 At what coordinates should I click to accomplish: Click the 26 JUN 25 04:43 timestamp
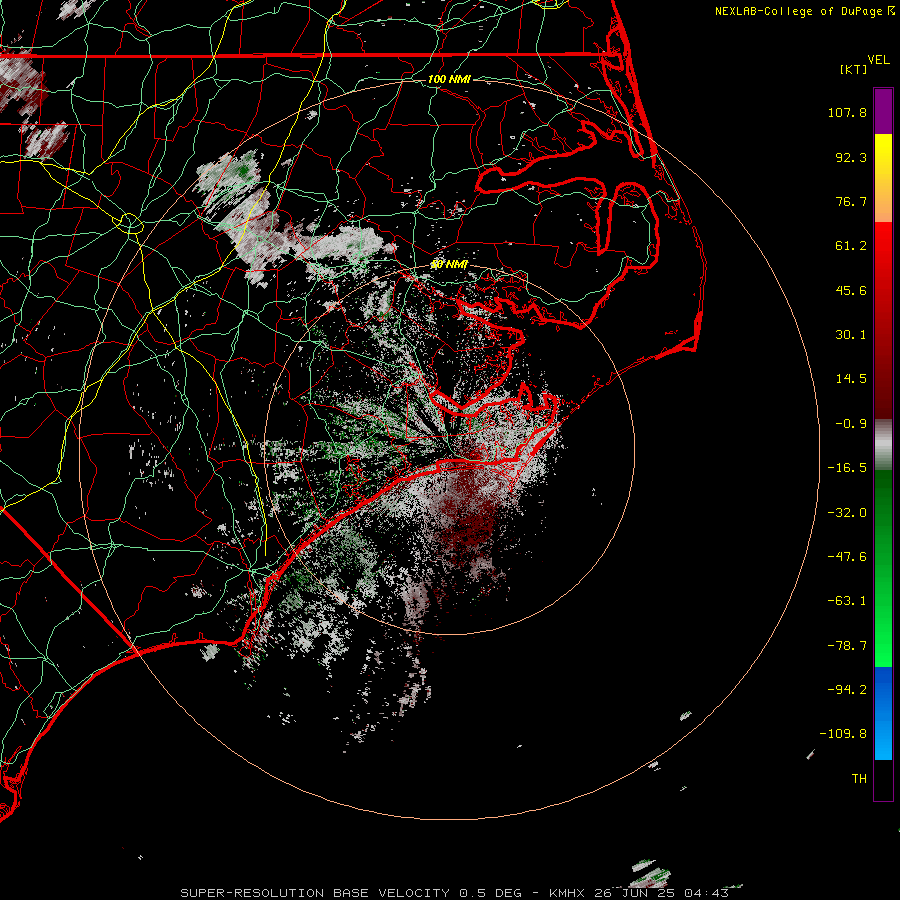click(662, 893)
